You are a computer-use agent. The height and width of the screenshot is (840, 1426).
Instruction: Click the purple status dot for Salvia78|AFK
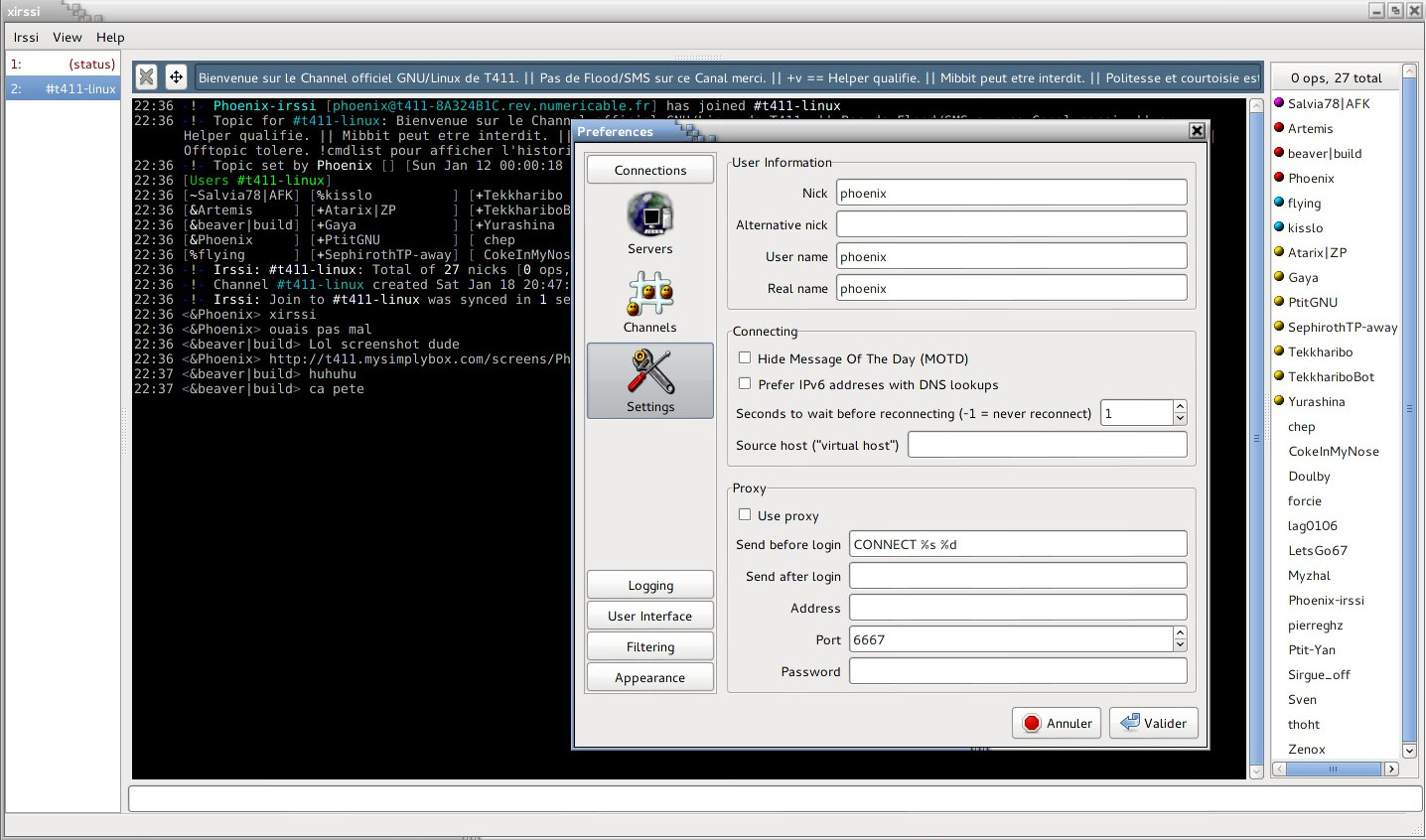(x=1279, y=103)
